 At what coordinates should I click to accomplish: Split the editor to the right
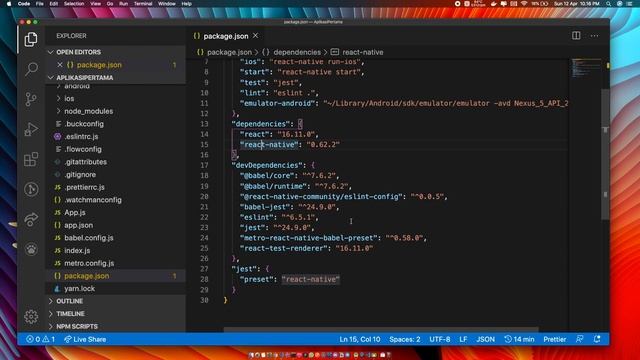point(576,36)
